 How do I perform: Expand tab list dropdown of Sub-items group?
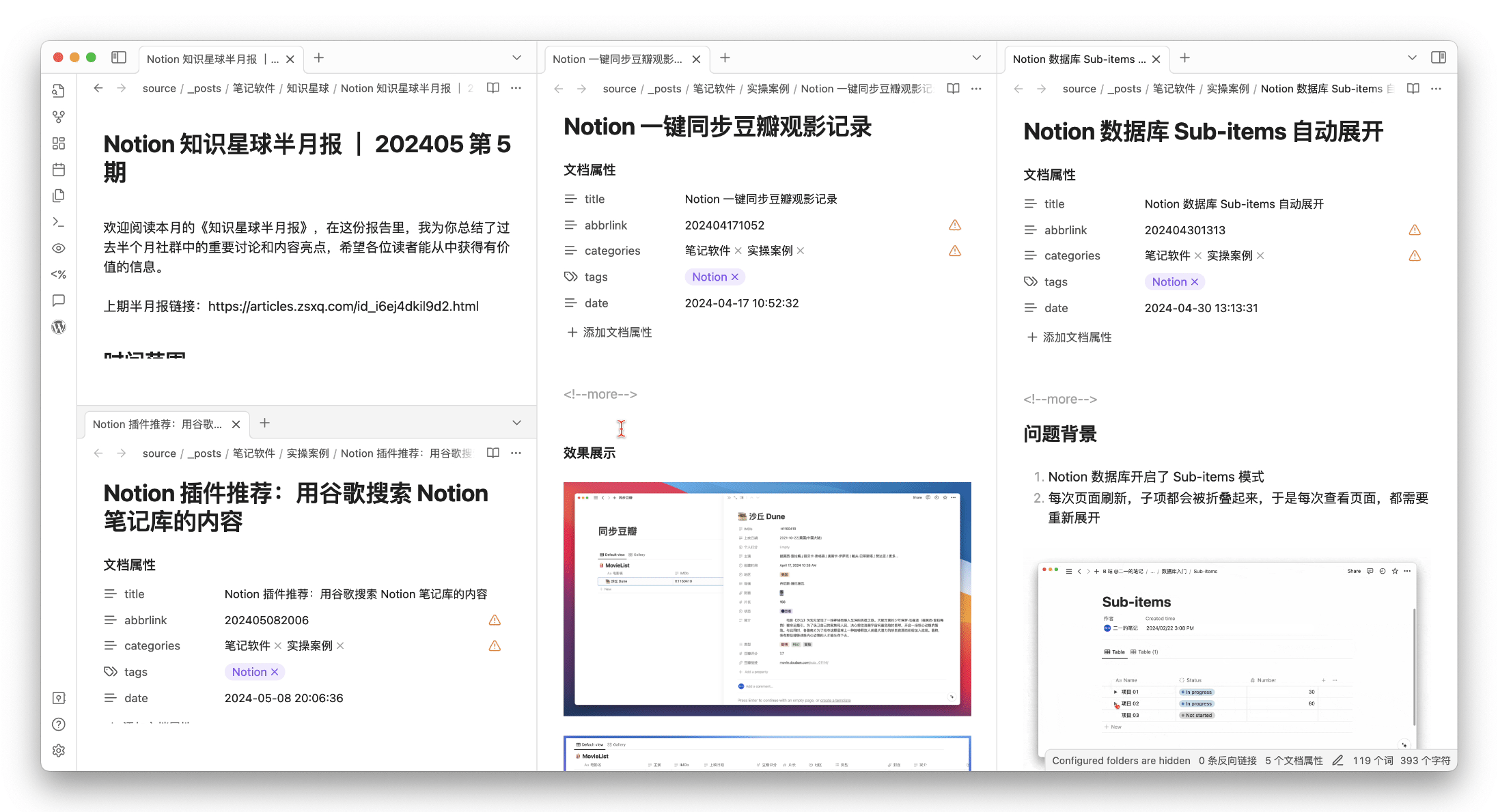pos(1413,58)
